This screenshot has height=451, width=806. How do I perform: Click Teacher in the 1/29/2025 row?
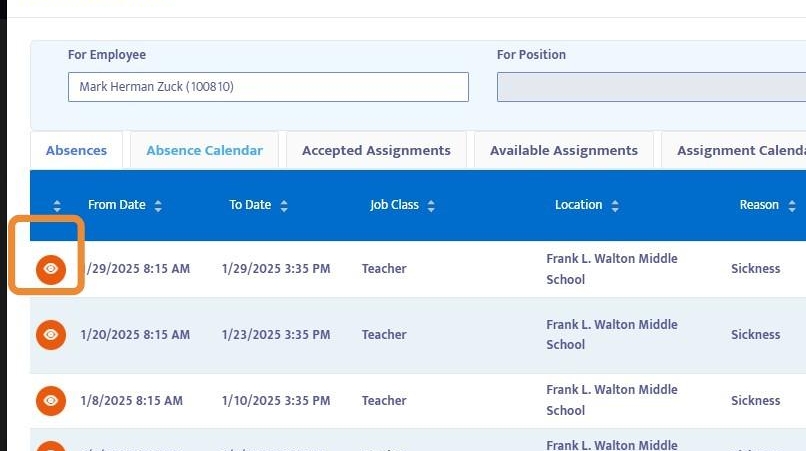pos(384,268)
